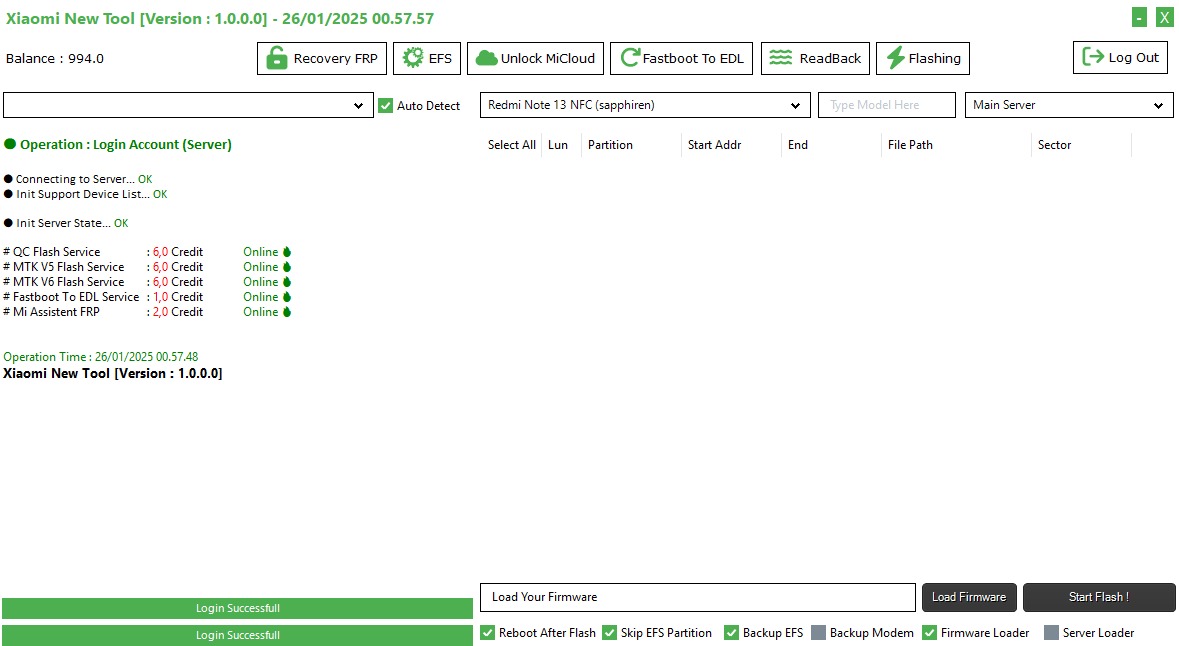Uncheck Skip EFS Partition
The height and width of the screenshot is (646, 1179).
tap(610, 633)
